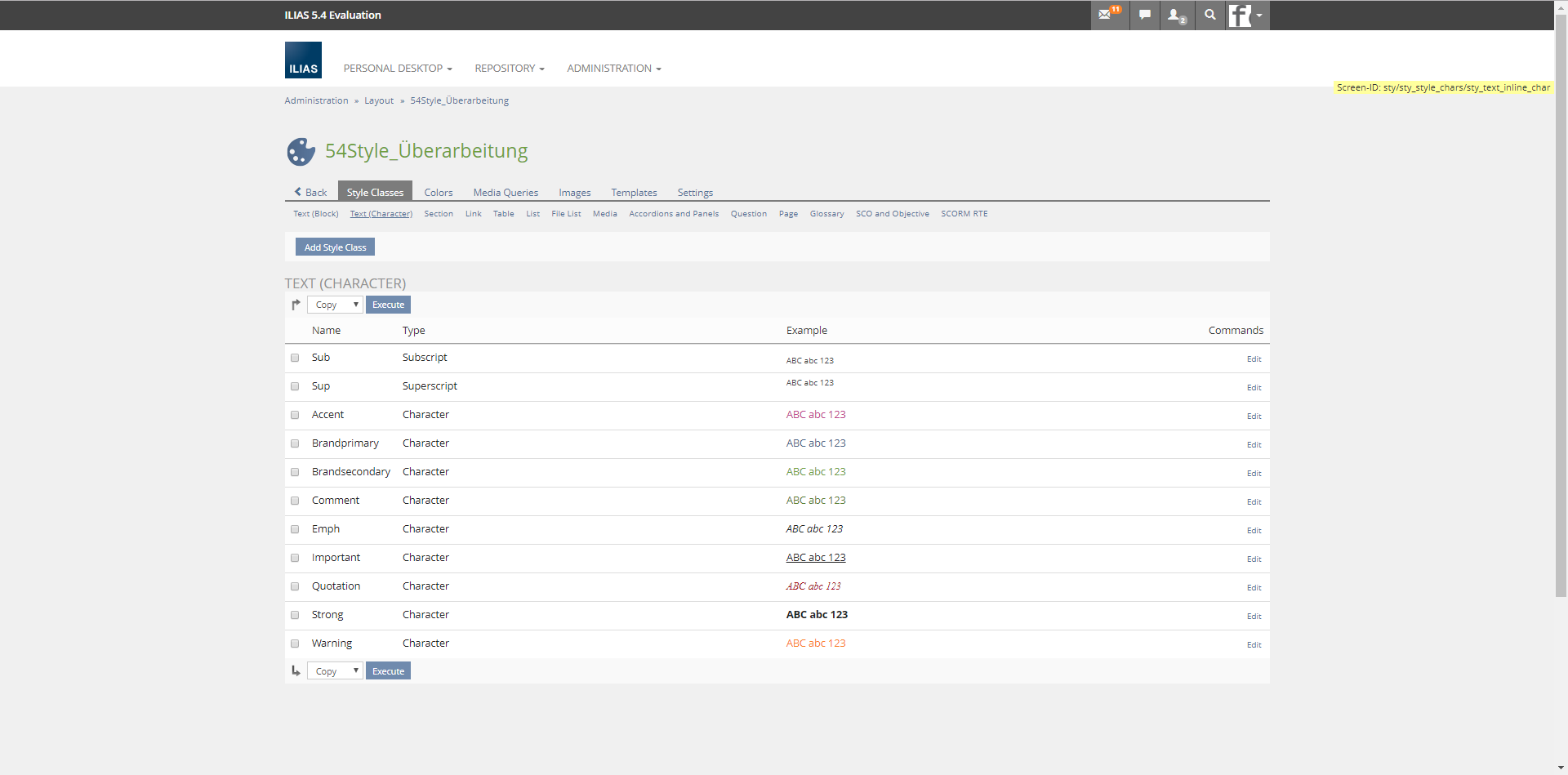Select the Emph row checkbox
1568x775 pixels.
click(x=295, y=529)
